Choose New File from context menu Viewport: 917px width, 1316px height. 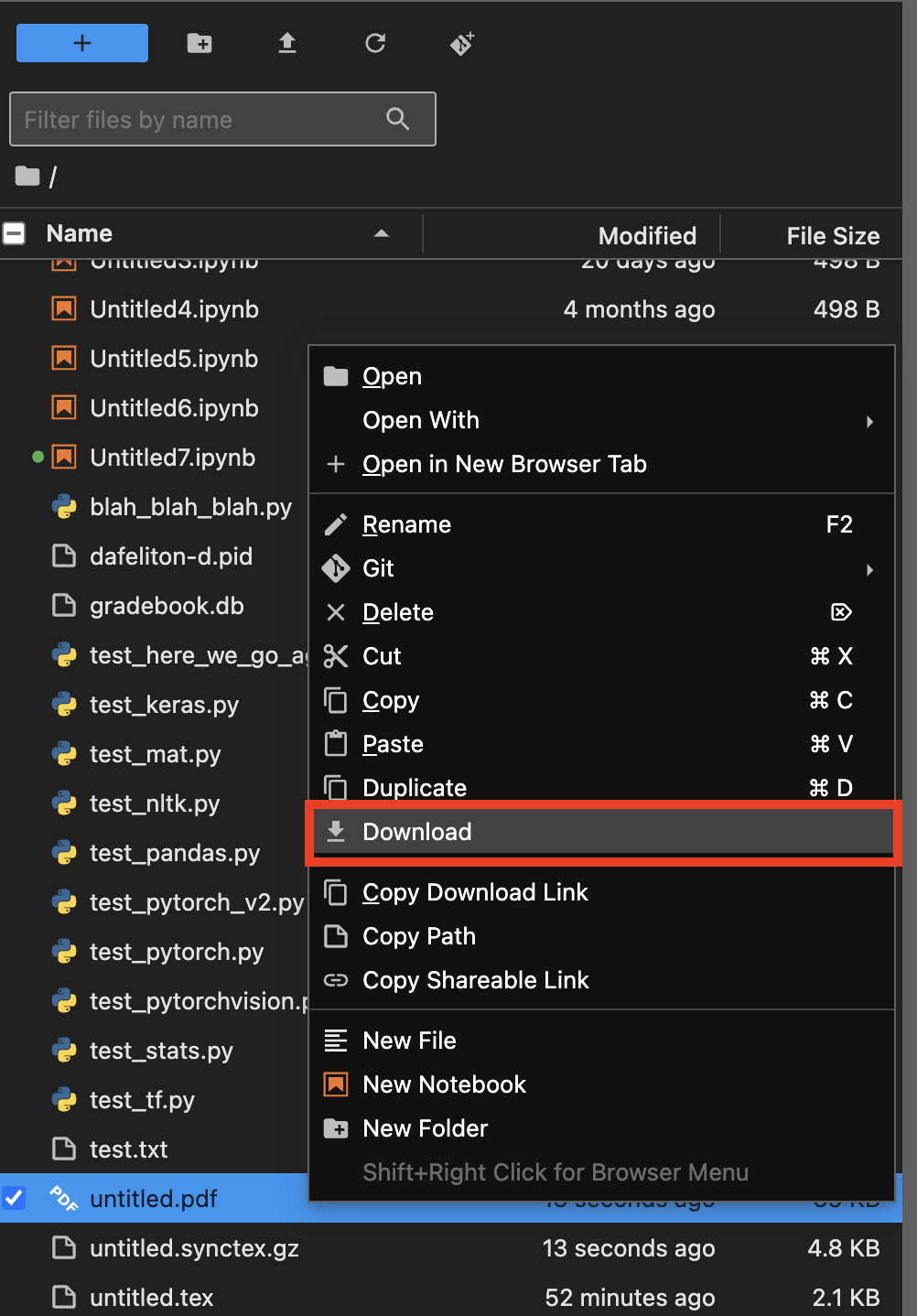(601, 1041)
